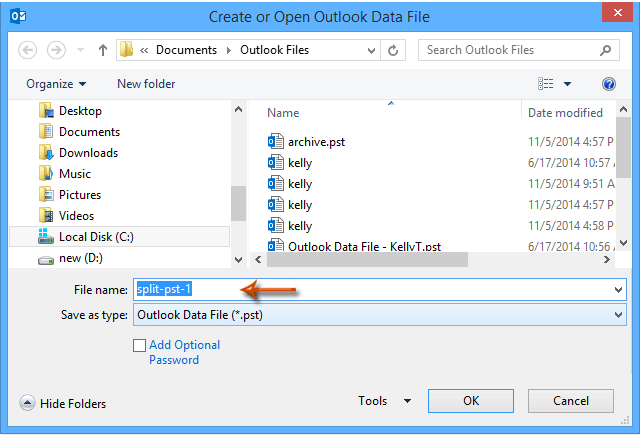
Task: Click the search magnifier icon
Action: tap(606, 50)
